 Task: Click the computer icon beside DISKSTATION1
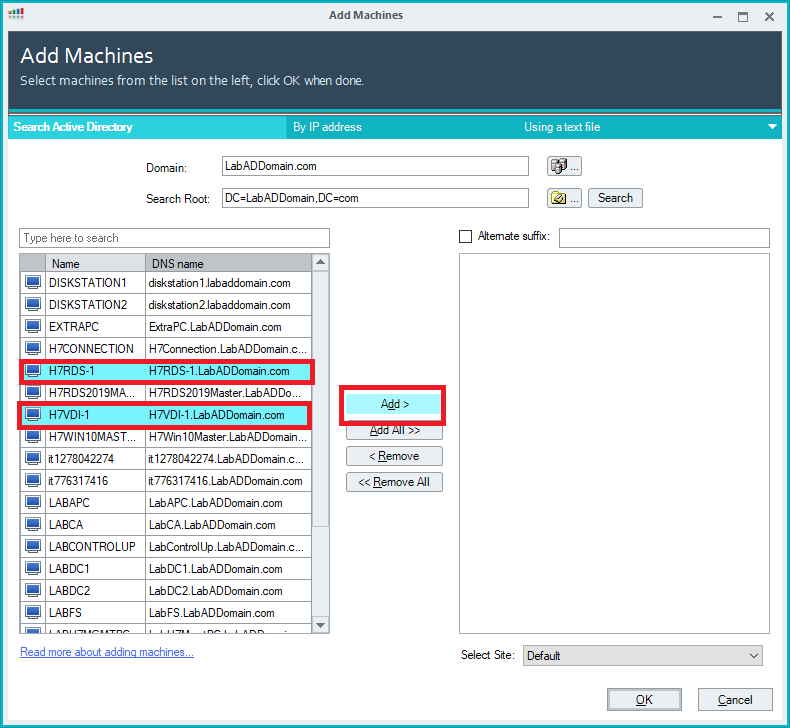point(33,283)
